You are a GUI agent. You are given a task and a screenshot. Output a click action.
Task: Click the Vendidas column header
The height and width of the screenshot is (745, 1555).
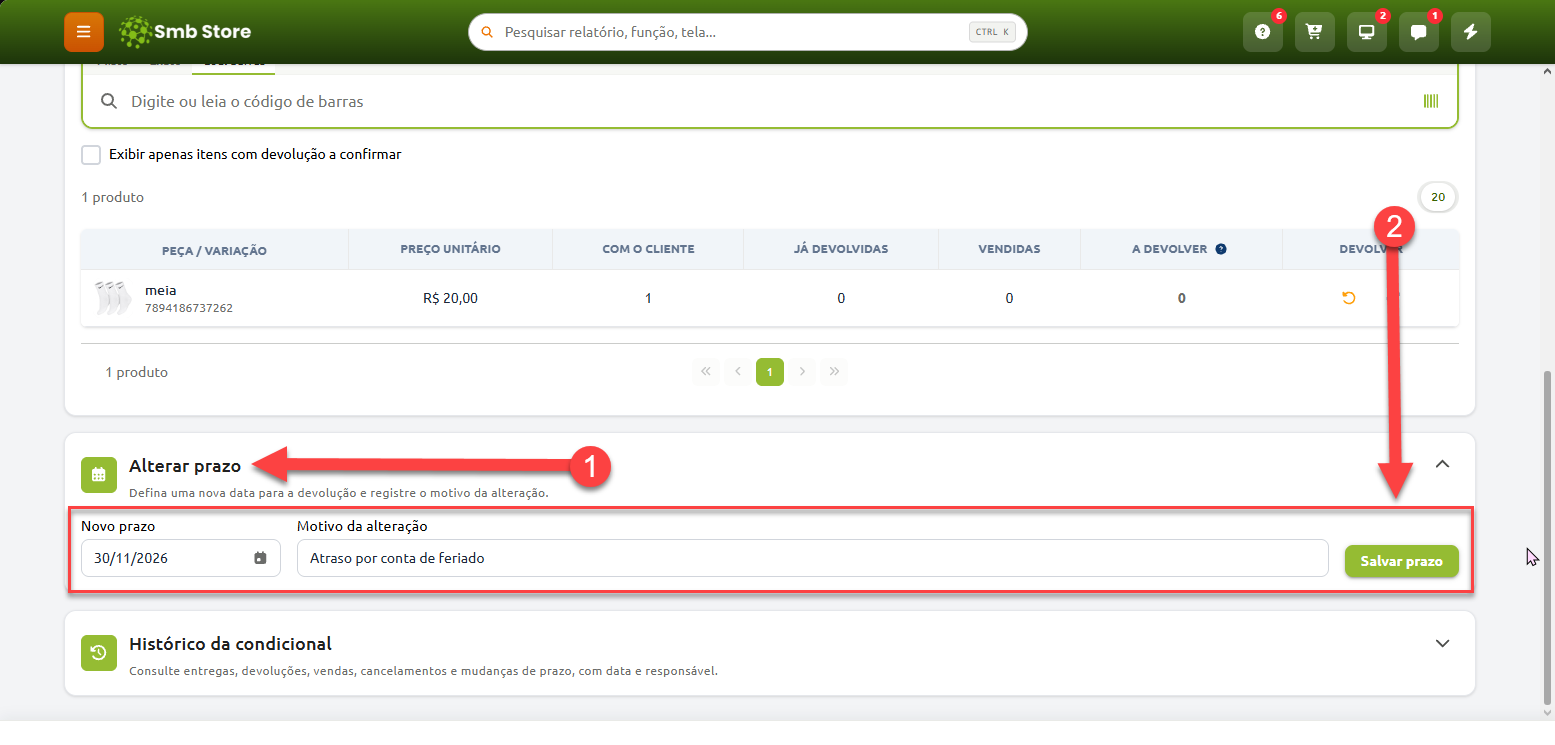click(1009, 249)
